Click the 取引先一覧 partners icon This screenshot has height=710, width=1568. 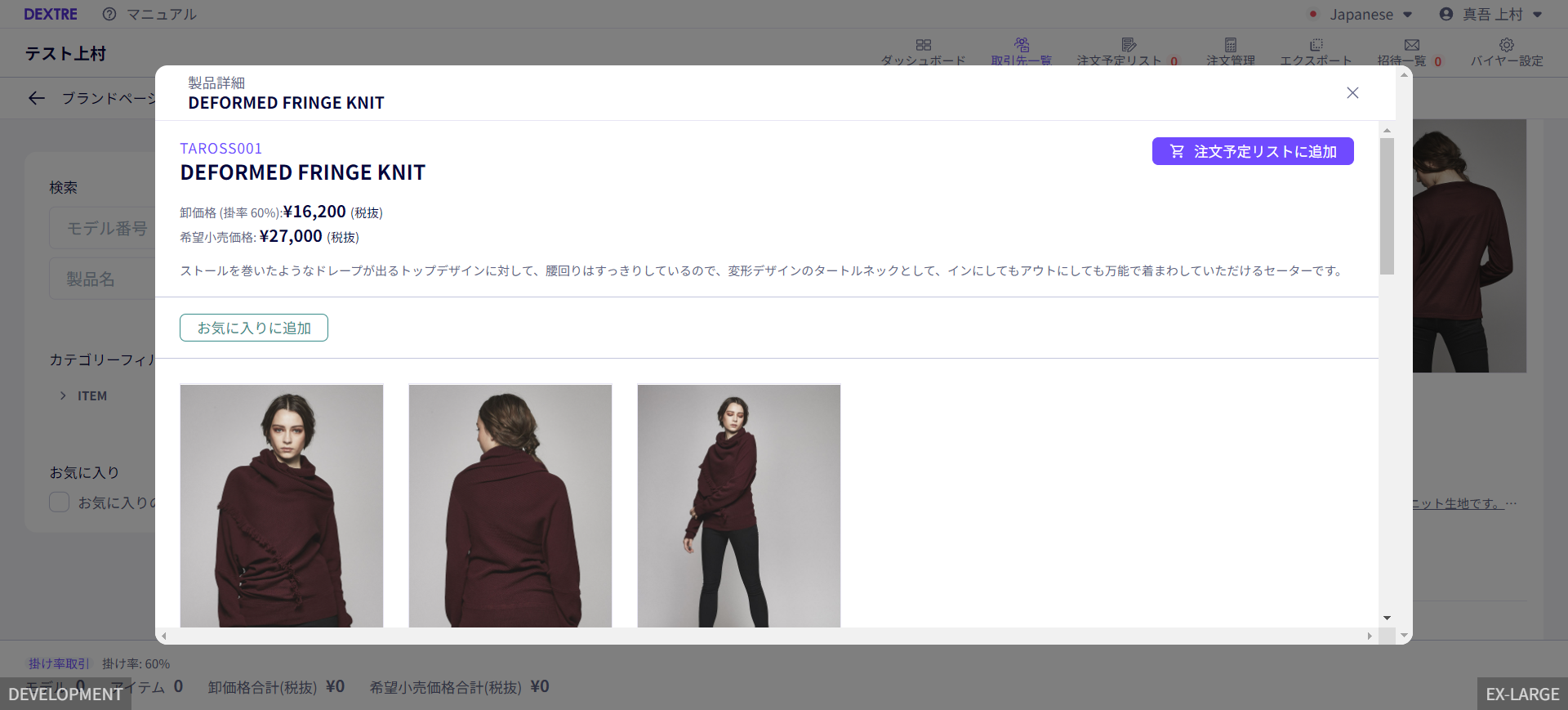[1022, 44]
